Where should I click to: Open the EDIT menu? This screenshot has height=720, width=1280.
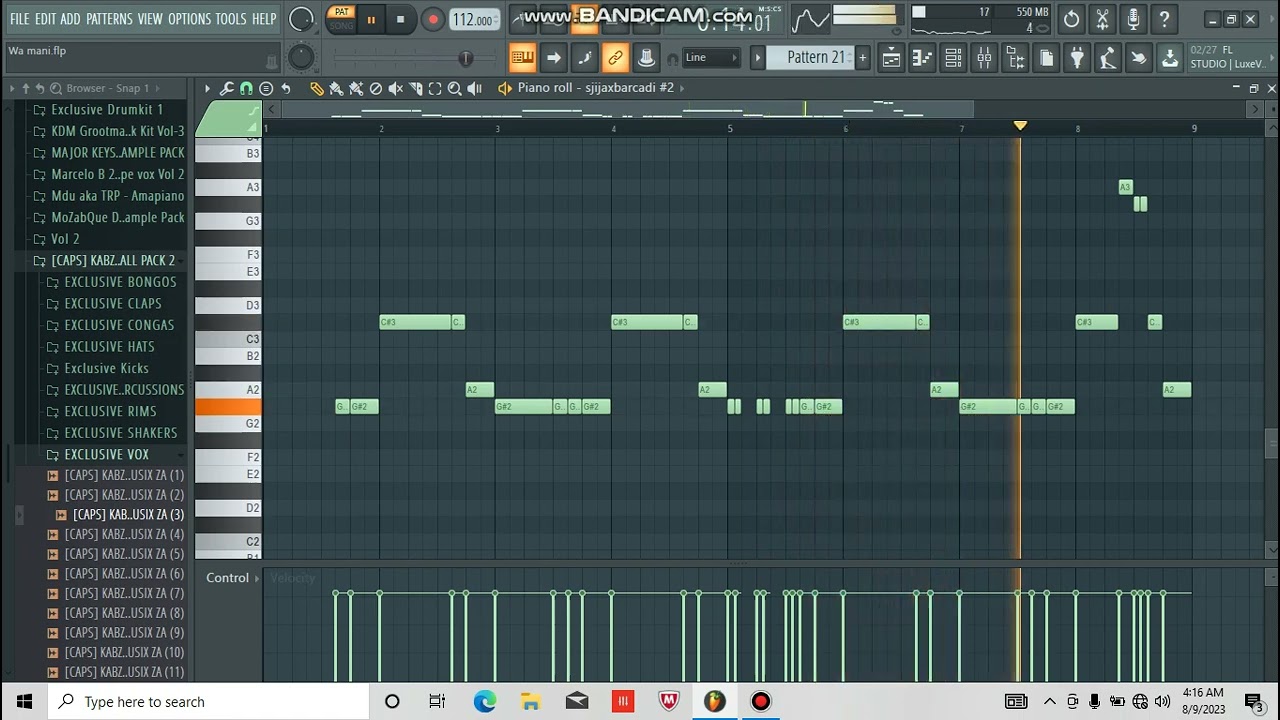click(45, 19)
